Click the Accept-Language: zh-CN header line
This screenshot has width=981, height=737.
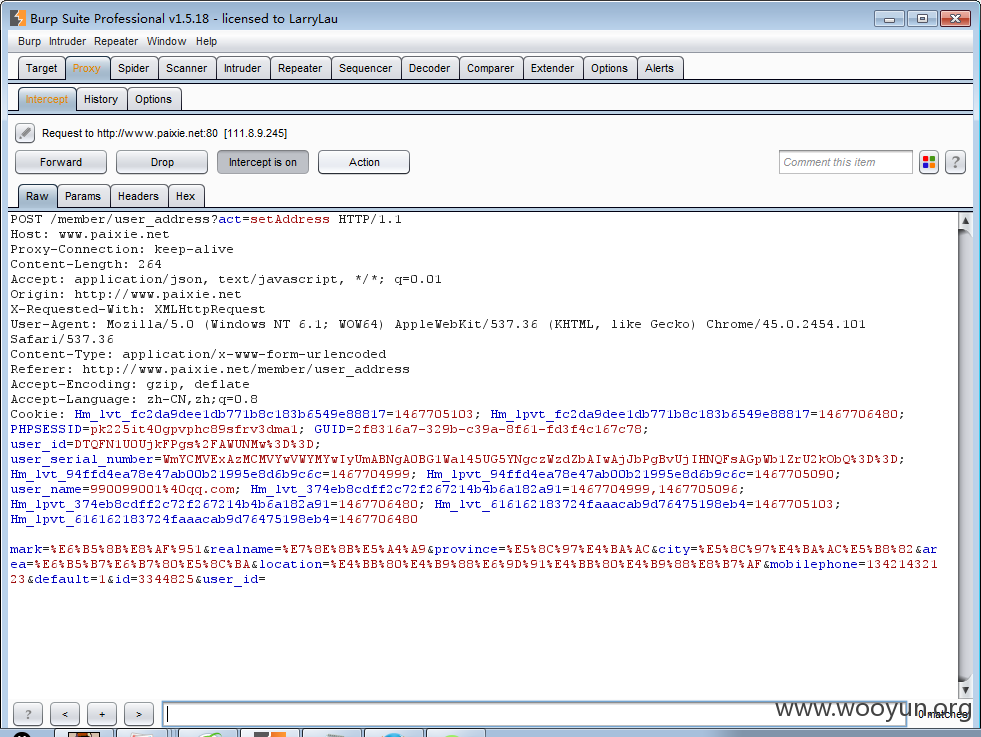click(x=134, y=400)
